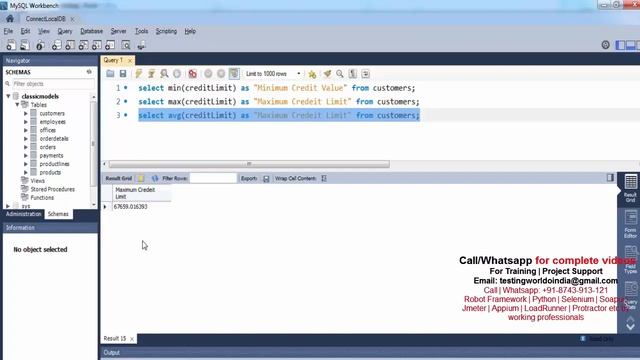Expand the payments table node
This screenshot has height=360, width=640.
click(x=26, y=156)
